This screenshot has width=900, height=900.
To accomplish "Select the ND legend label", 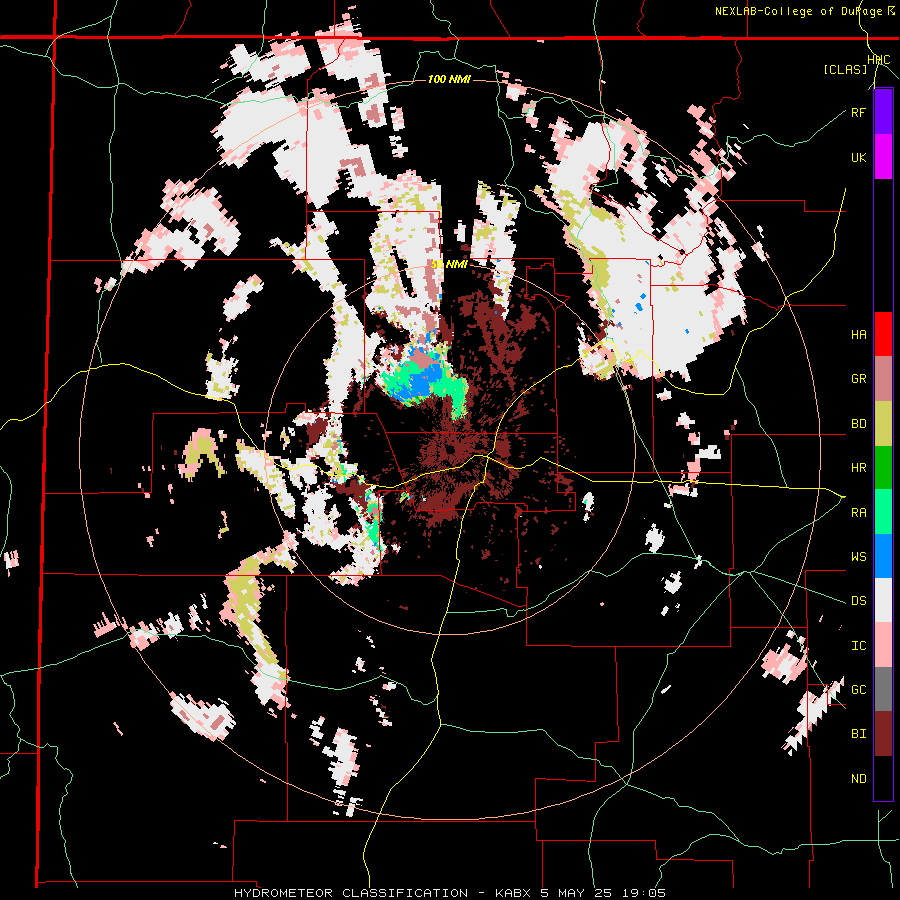I will pyautogui.click(x=858, y=779).
